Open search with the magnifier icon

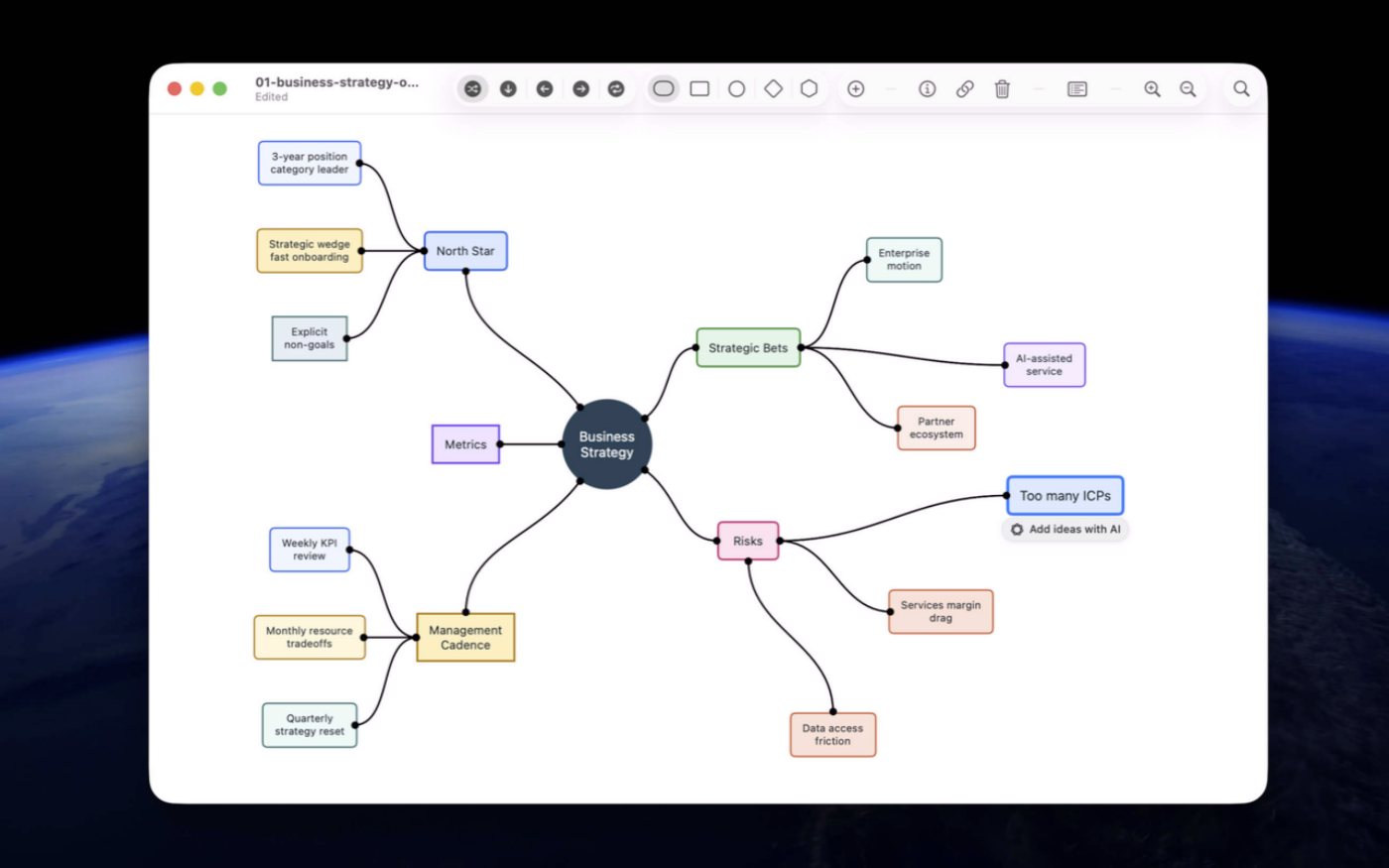(1241, 89)
